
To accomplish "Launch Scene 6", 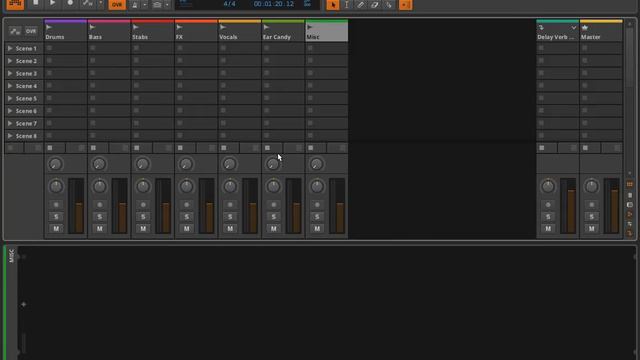I will (10, 111).
